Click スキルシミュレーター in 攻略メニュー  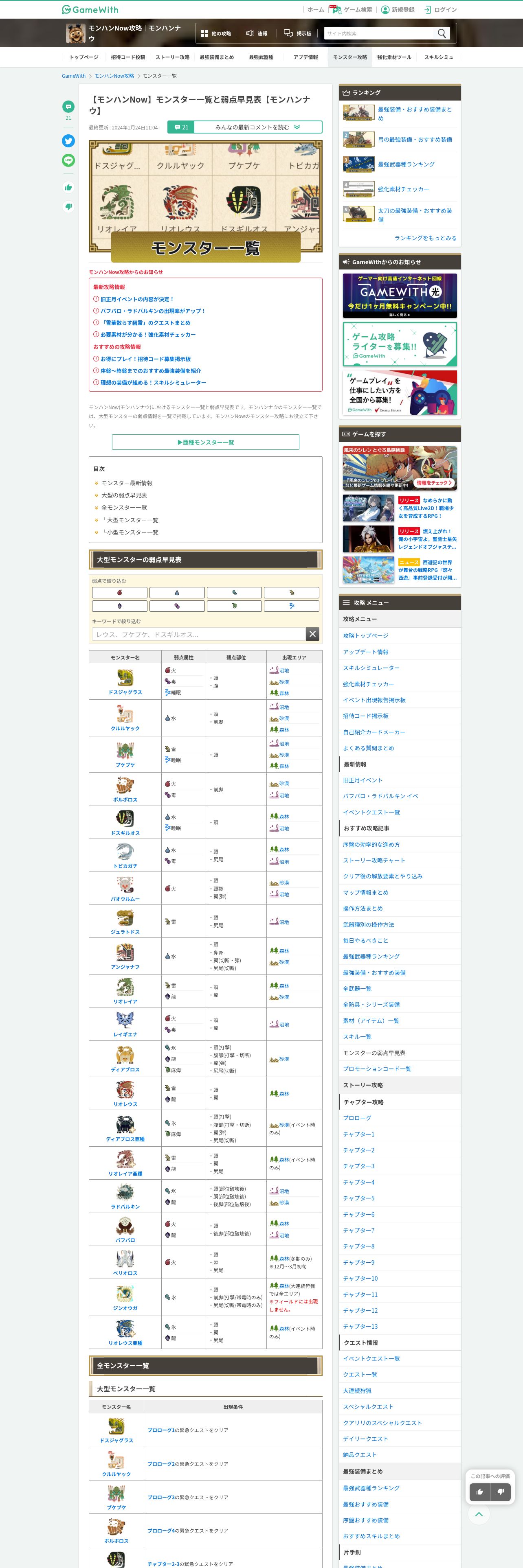click(371, 668)
